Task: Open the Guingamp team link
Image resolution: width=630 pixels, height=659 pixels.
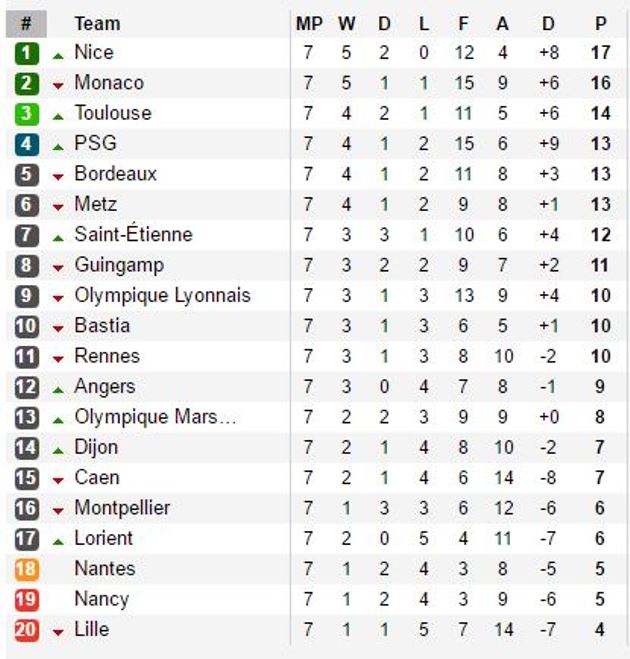Action: click(119, 266)
